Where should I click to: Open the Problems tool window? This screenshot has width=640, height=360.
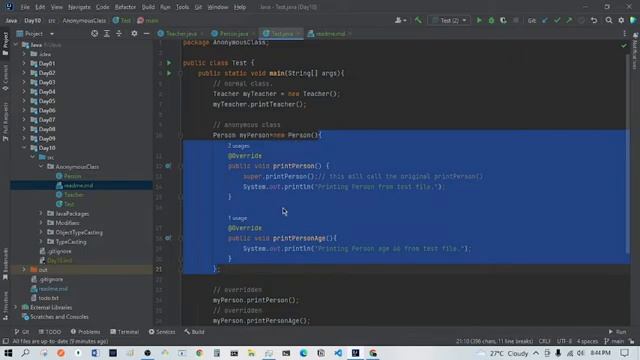(x=85, y=332)
